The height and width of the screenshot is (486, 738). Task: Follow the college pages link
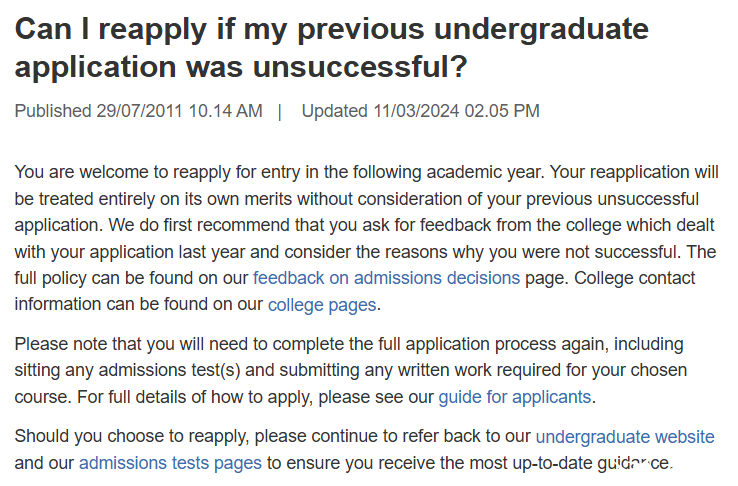pos(322,305)
